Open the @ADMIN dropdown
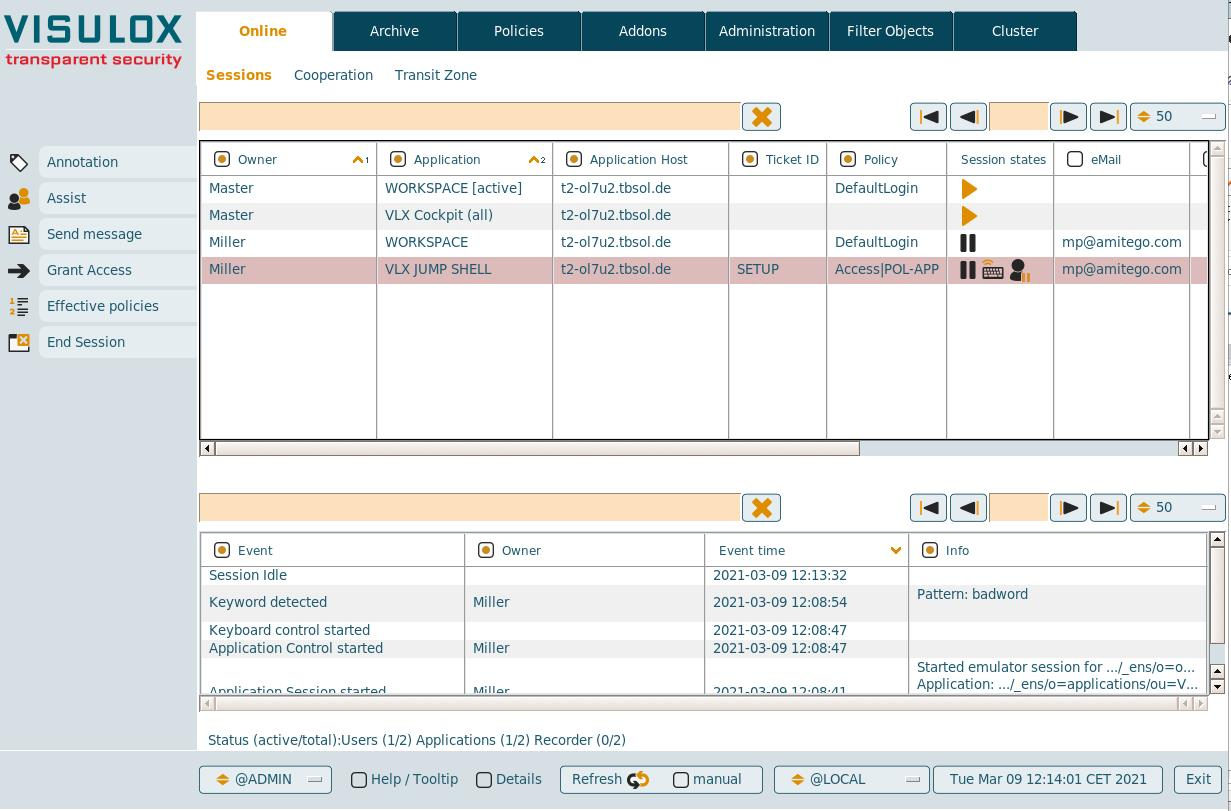This screenshot has width=1231, height=811. click(x=265, y=780)
